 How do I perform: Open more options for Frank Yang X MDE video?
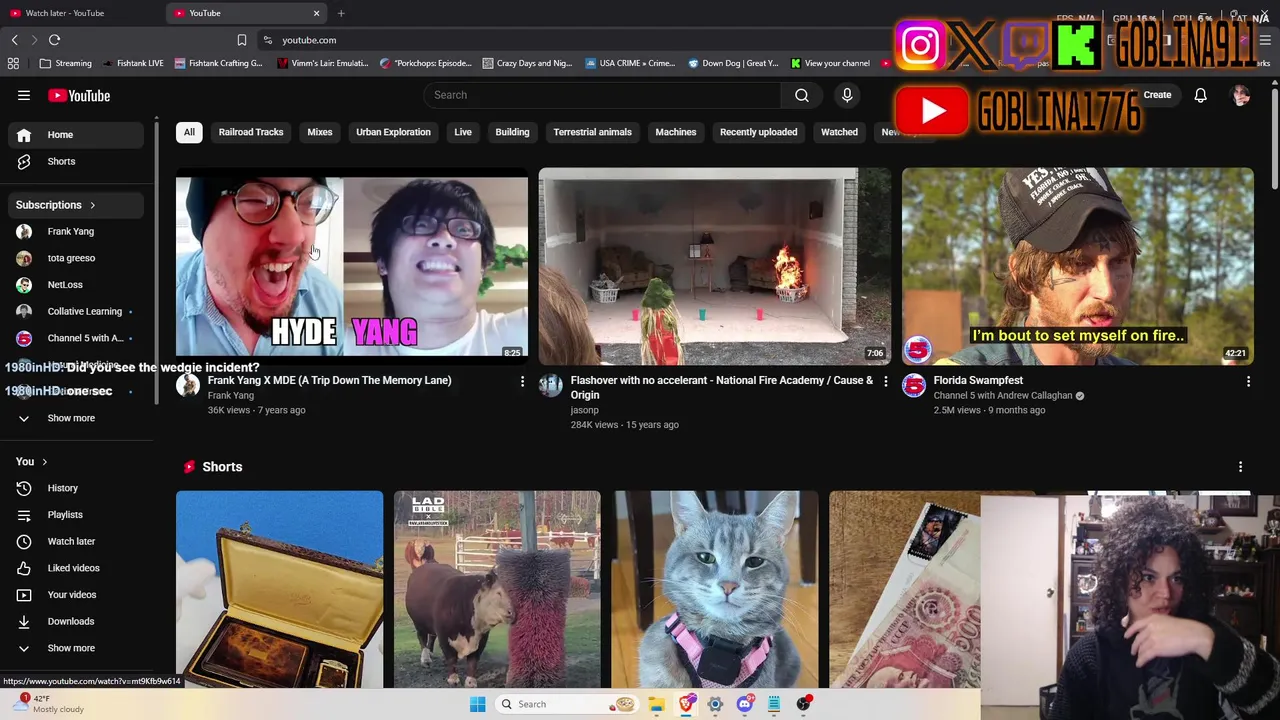tap(522, 381)
